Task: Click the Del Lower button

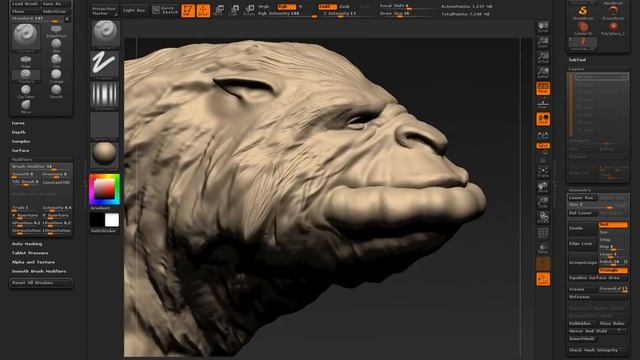Action: (582, 213)
